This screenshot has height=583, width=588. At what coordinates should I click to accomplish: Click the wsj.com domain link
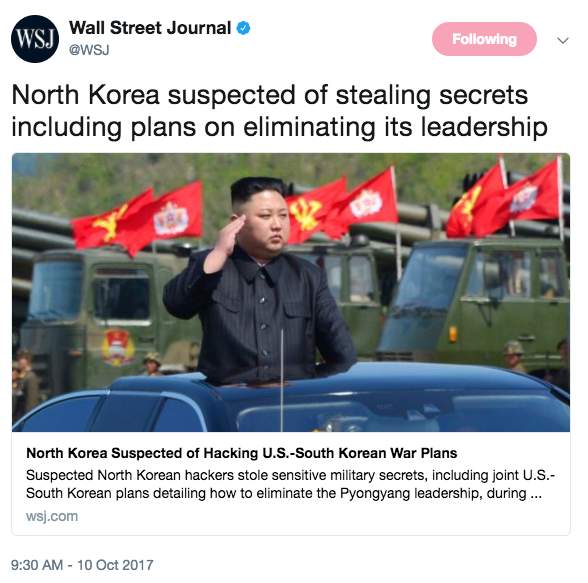coord(52,516)
